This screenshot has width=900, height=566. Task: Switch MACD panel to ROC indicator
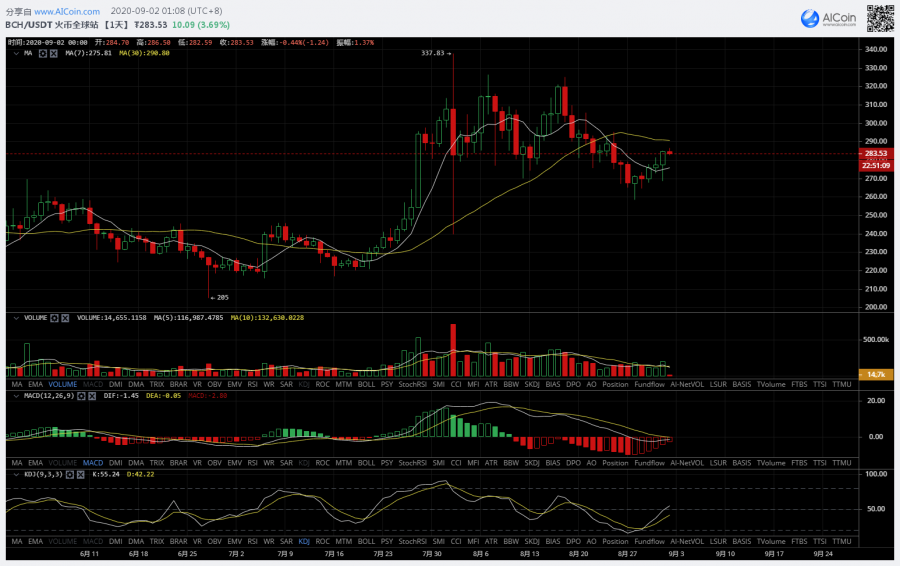323,463
